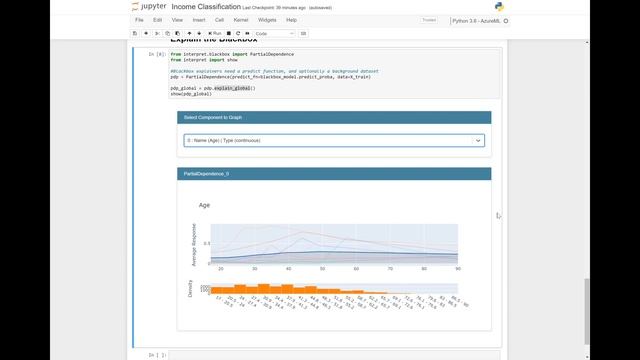Click the PartialDependence_0 panel header
This screenshot has width=640, height=360.
point(334,173)
